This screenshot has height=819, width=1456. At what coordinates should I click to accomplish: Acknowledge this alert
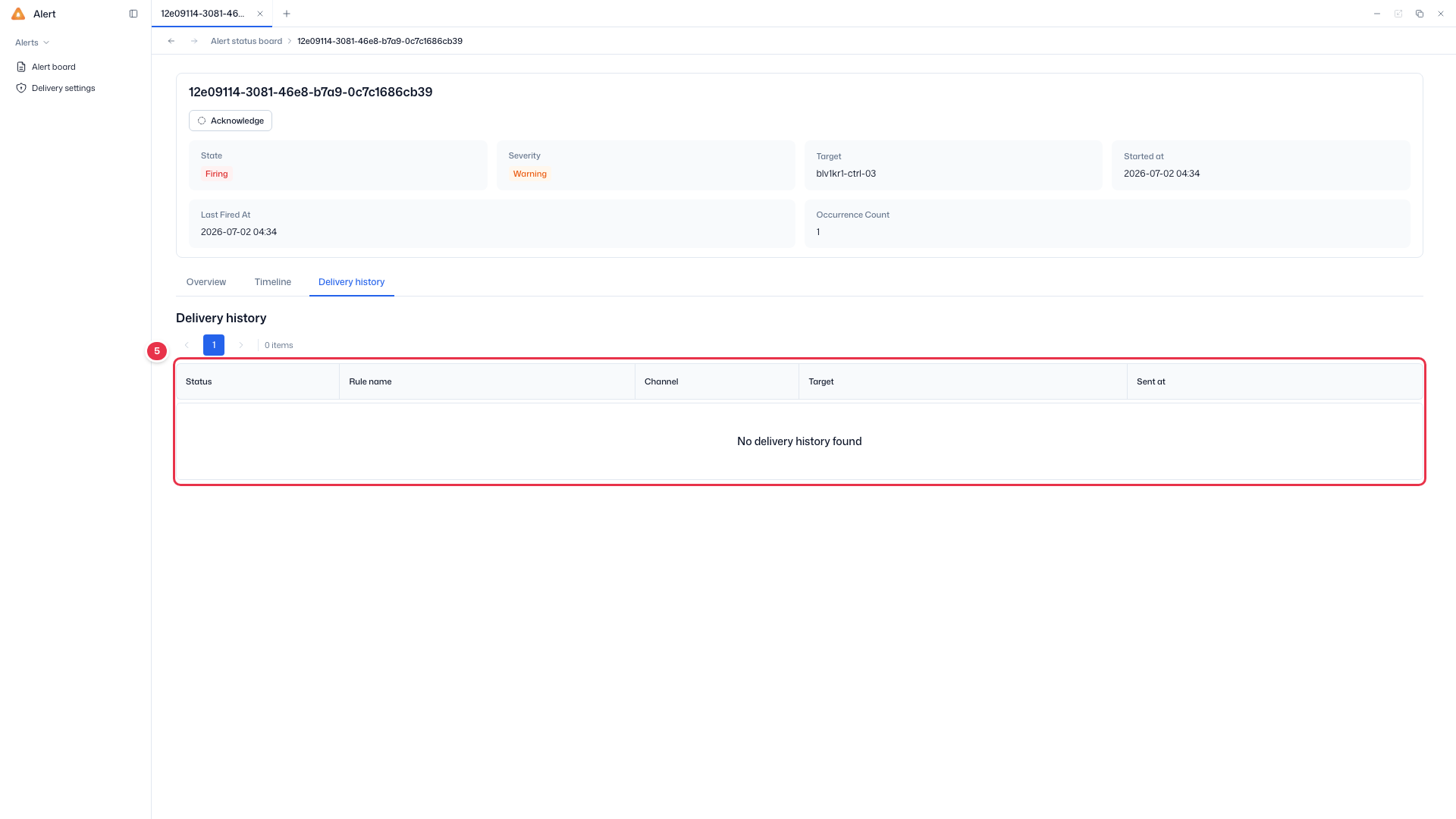[x=231, y=121]
